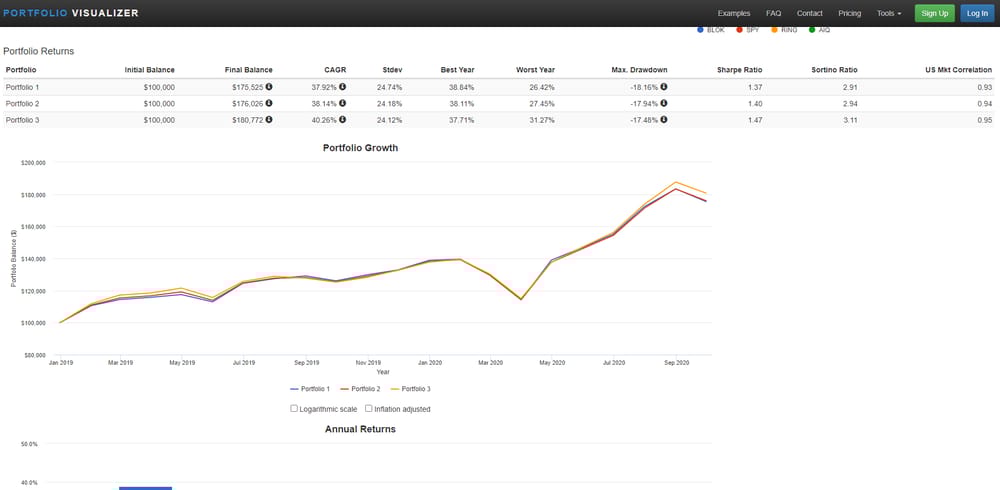1000x490 pixels.
Task: Click the Best Year column header
Action: pos(457,70)
